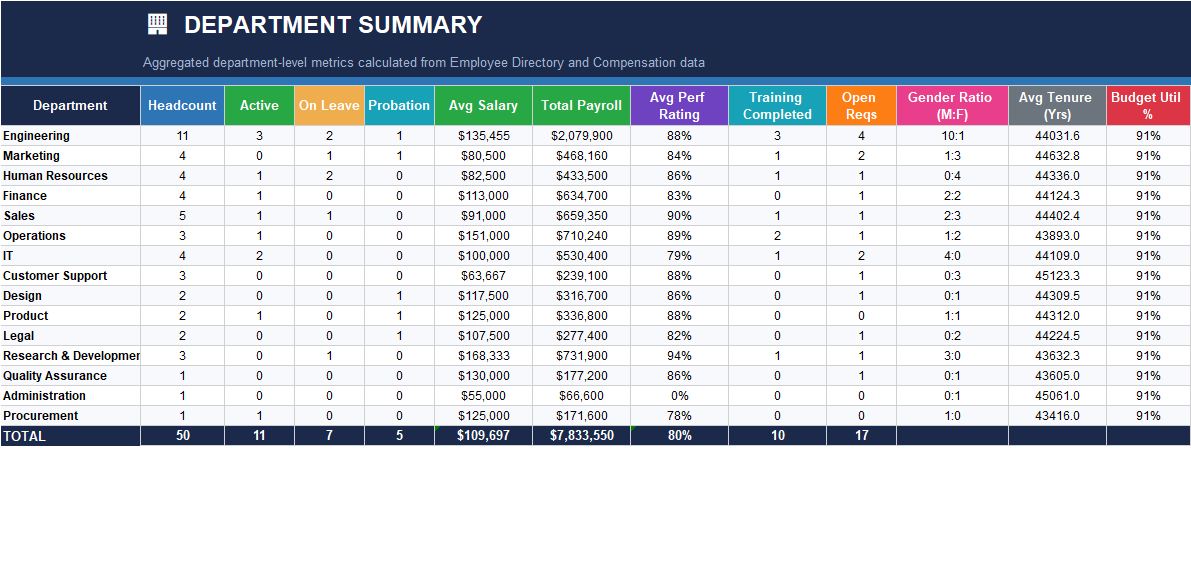Viewport: 1191px width, 566px height.
Task: Select the Department column header
Action: coord(71,106)
